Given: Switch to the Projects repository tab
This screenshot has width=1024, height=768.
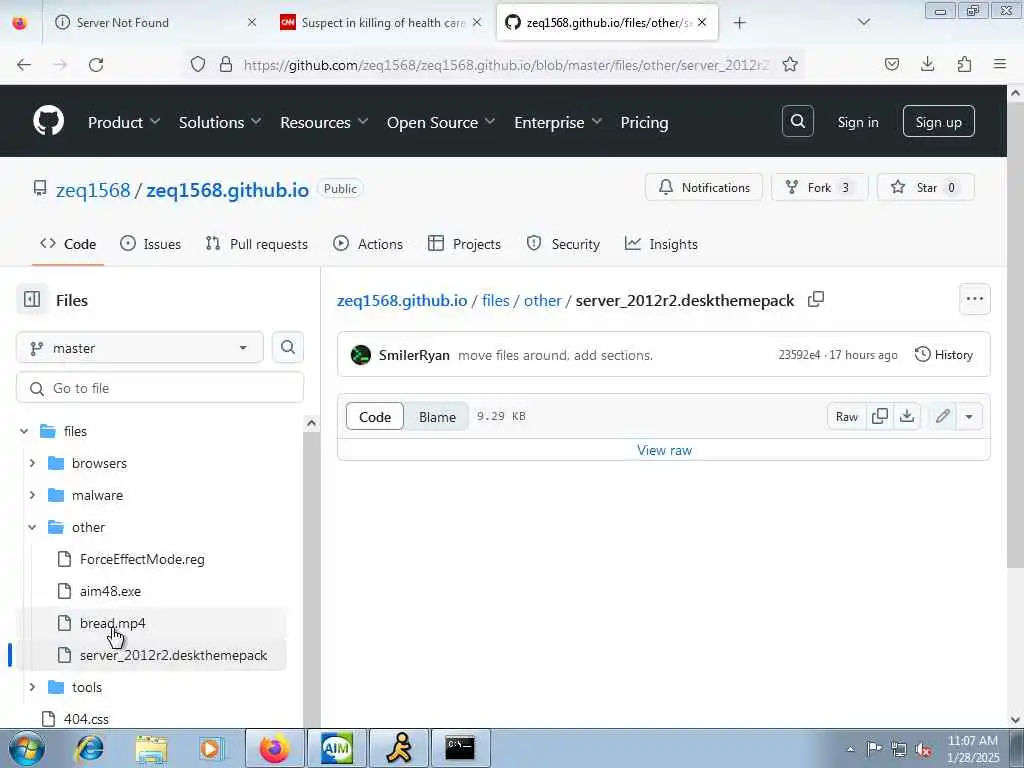Looking at the screenshot, I should click(x=464, y=244).
